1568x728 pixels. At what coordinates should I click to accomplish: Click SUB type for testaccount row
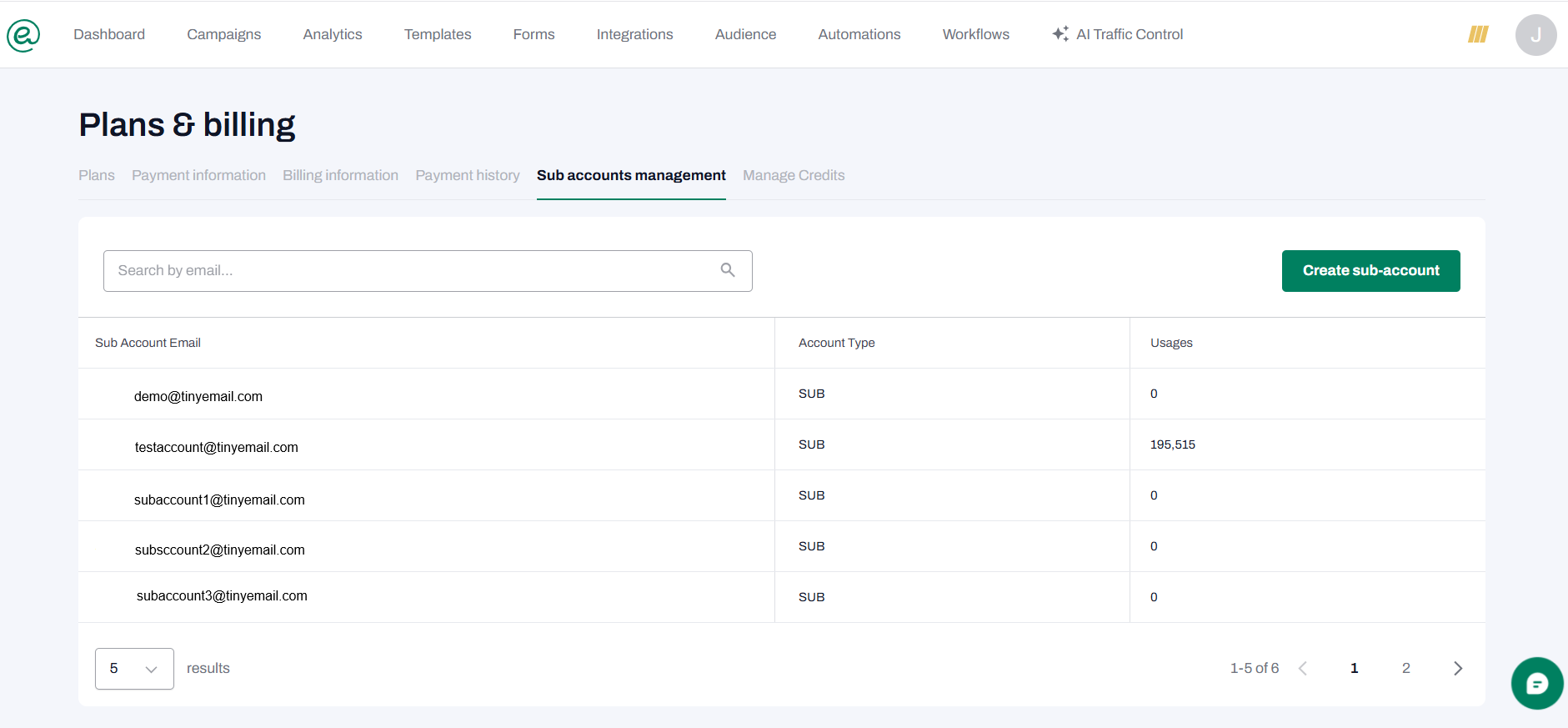pyautogui.click(x=812, y=444)
